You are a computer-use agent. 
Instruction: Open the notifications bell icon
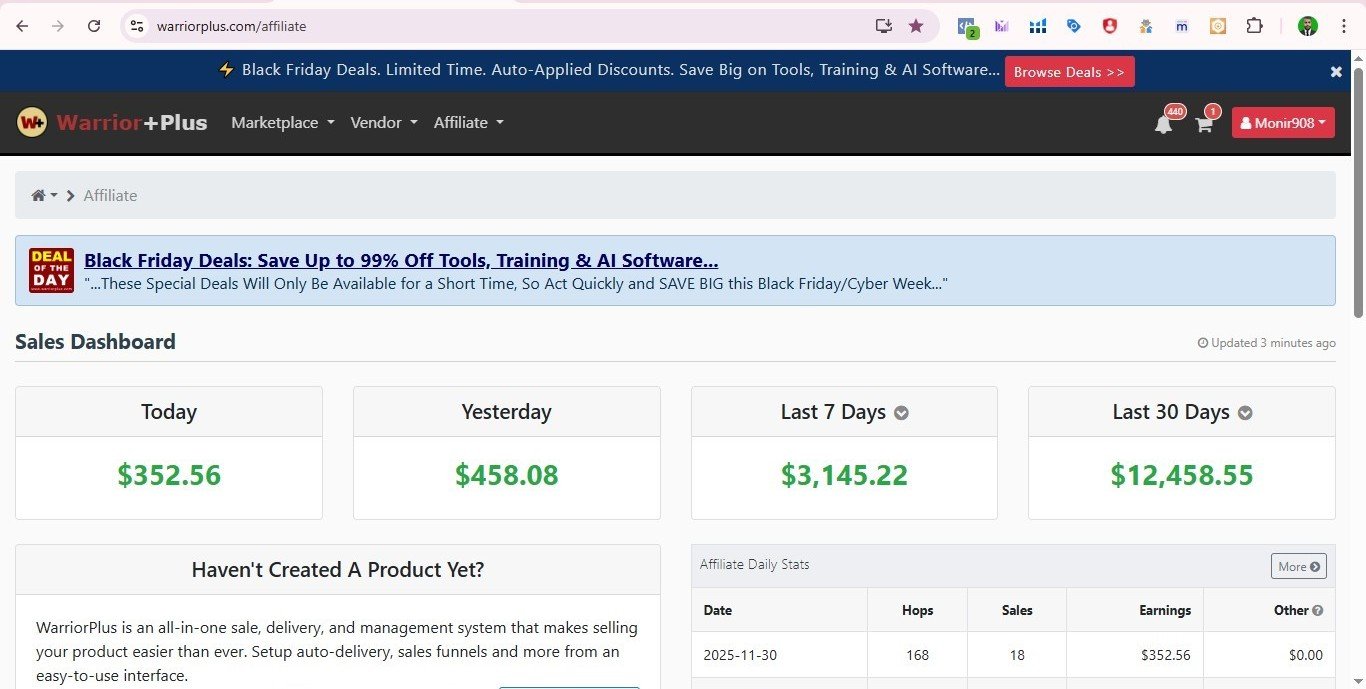(x=1163, y=124)
